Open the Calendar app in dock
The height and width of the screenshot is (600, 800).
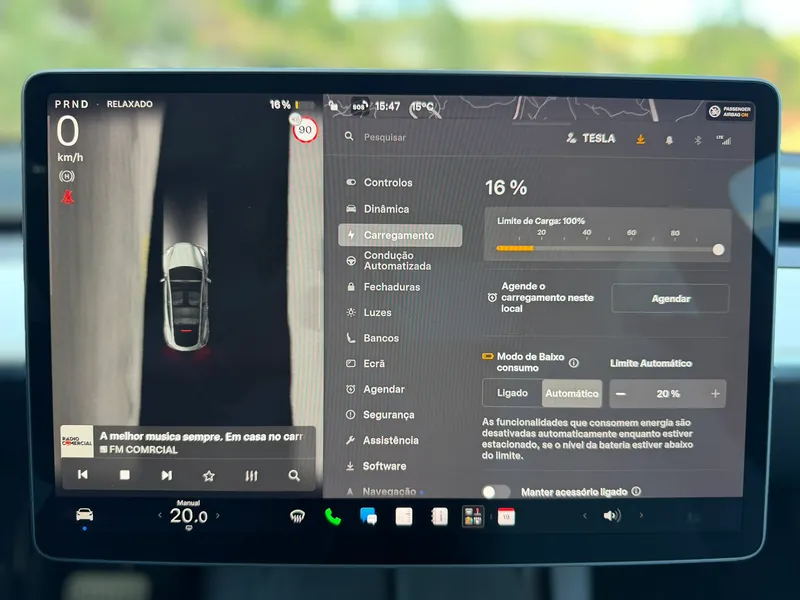[506, 517]
